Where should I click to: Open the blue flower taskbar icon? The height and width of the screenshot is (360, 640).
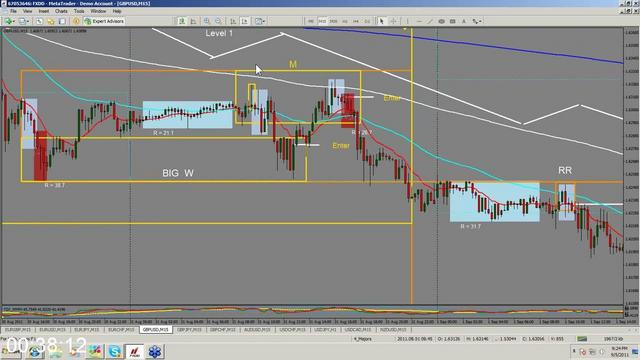pyautogui.click(x=155, y=351)
